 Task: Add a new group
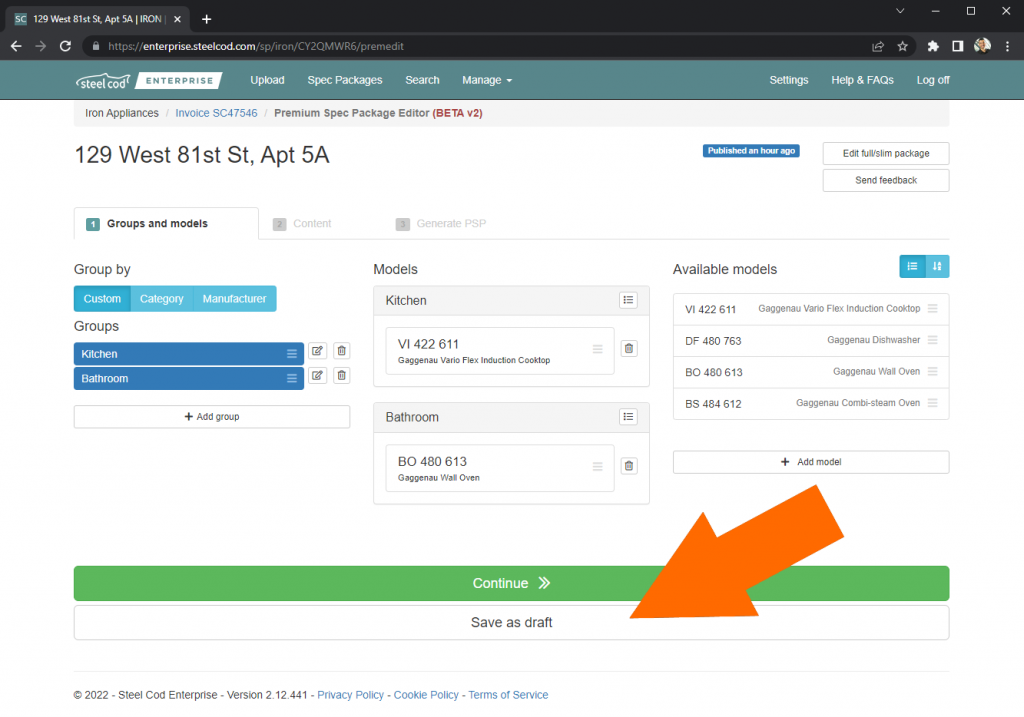[x=212, y=417]
